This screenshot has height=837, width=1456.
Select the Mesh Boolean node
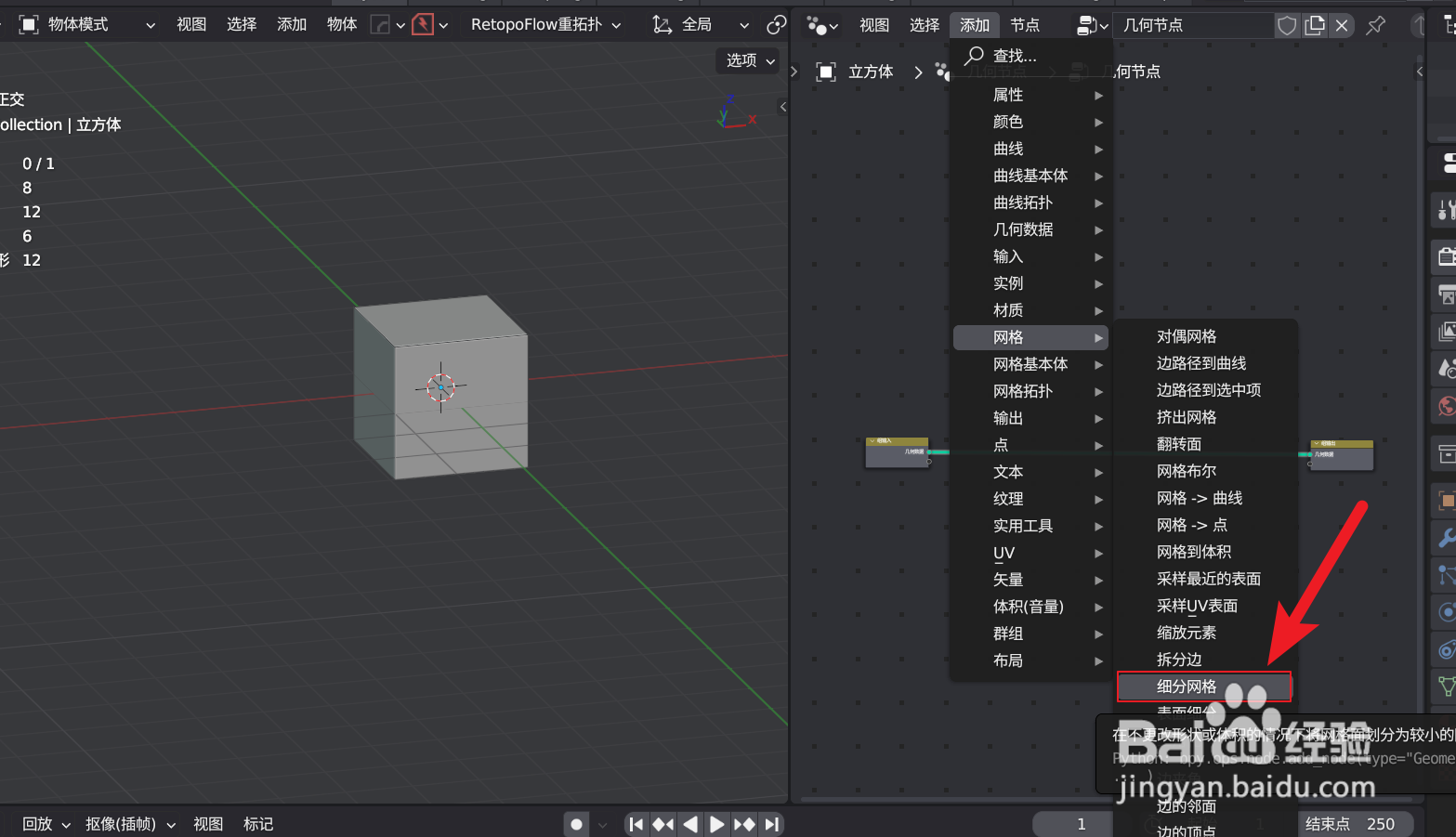pos(1205,471)
